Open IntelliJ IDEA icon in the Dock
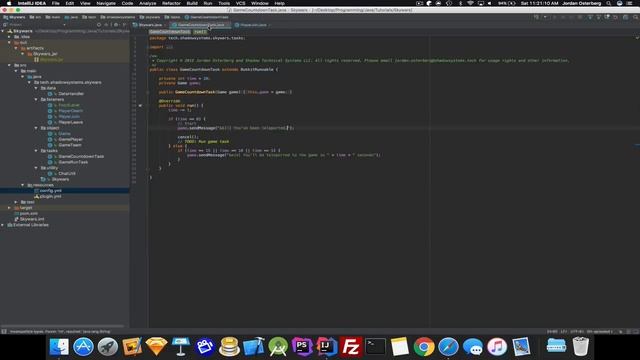Viewport: 640px width, 360px height. [327, 347]
